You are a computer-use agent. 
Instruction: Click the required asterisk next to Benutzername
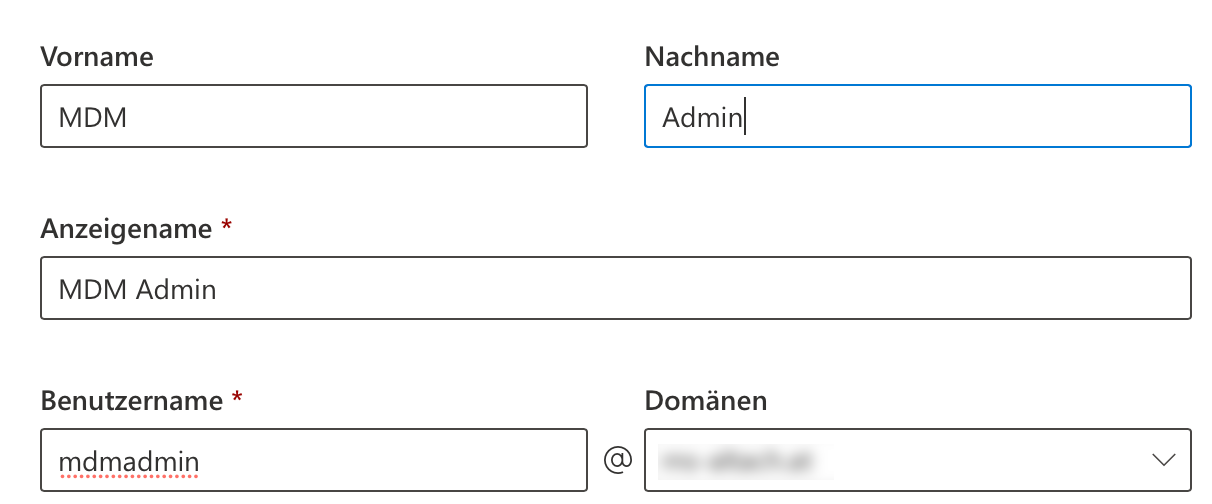click(237, 399)
